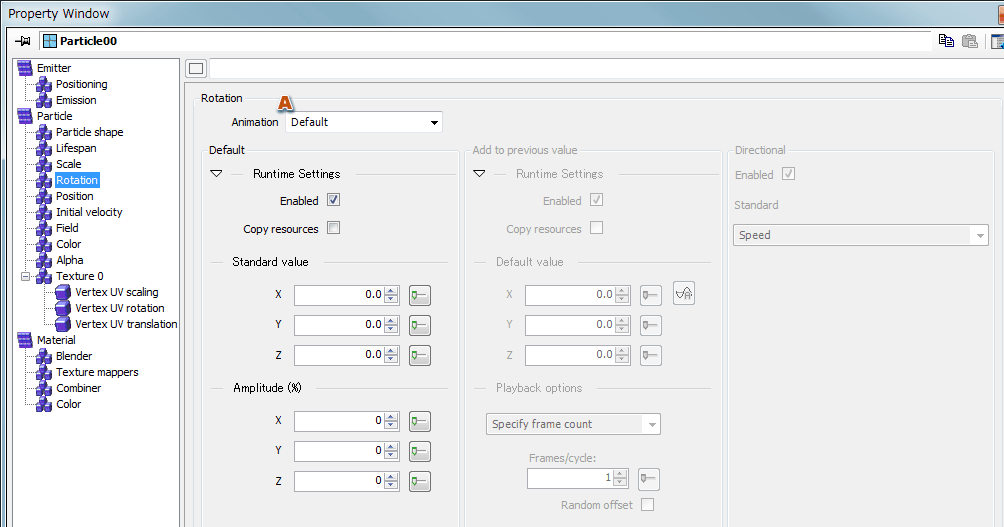The width and height of the screenshot is (1004, 527).
Task: Enable Copy resources in Default section
Action: pyautogui.click(x=334, y=228)
